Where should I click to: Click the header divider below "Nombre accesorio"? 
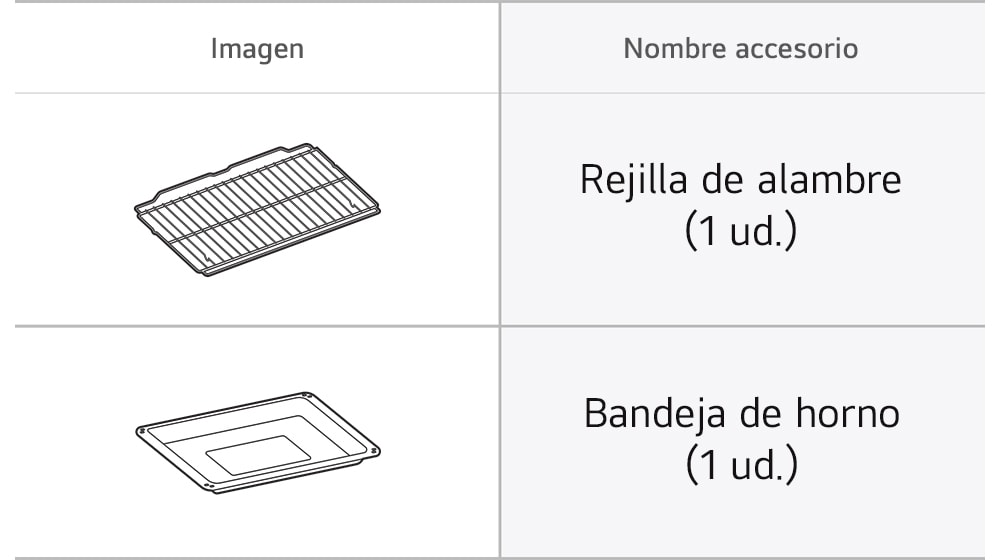743,93
